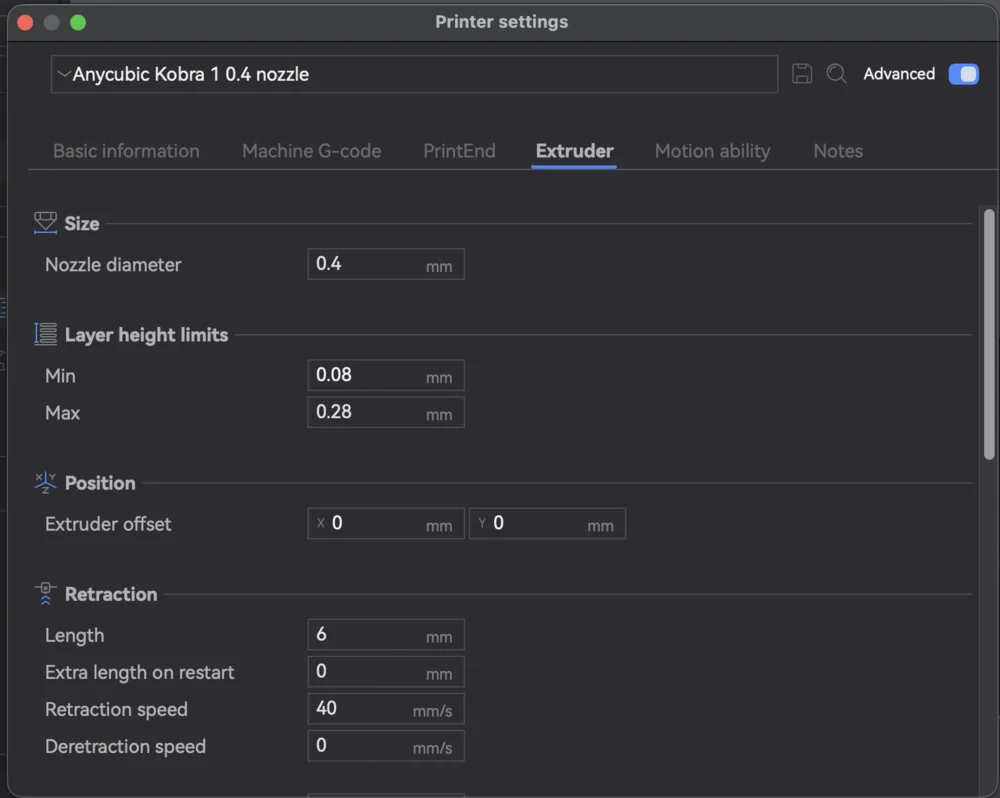Open the Notes tab

838,151
